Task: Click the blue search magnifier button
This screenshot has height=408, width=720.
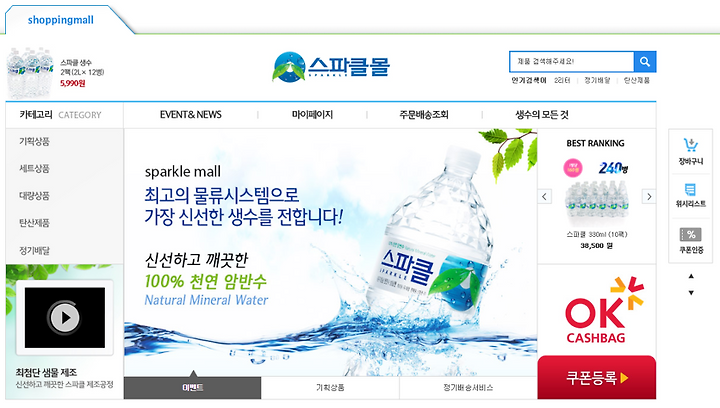Action: (645, 61)
